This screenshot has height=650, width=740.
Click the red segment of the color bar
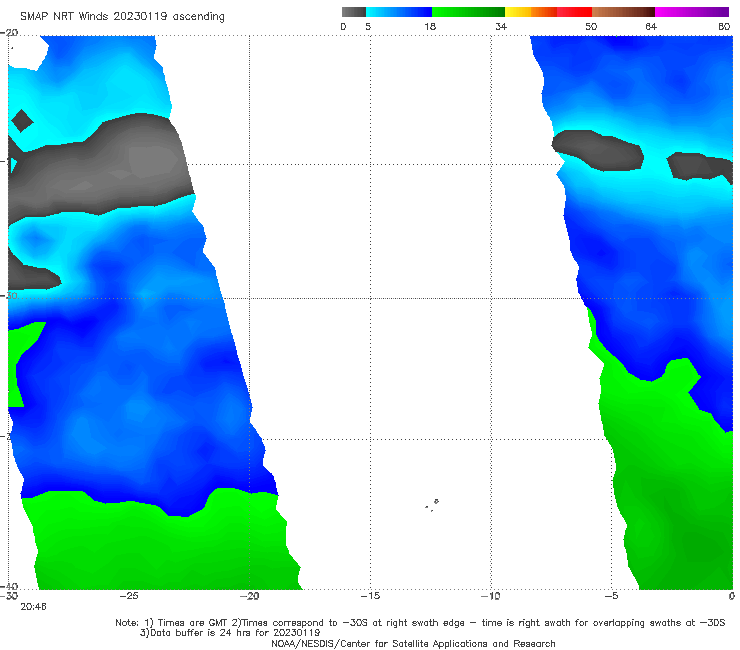[574, 12]
